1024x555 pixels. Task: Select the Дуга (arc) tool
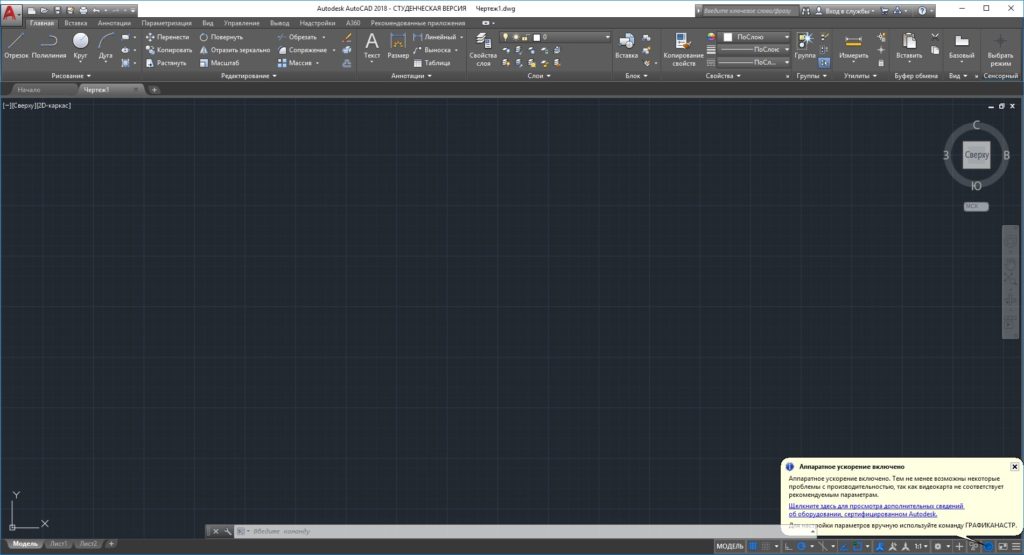point(106,46)
